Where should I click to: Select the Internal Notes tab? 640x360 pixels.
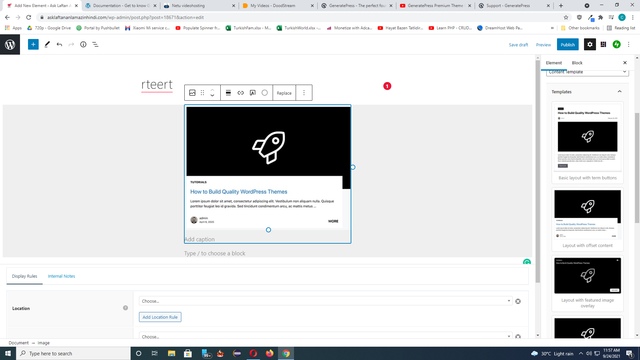pos(61,276)
